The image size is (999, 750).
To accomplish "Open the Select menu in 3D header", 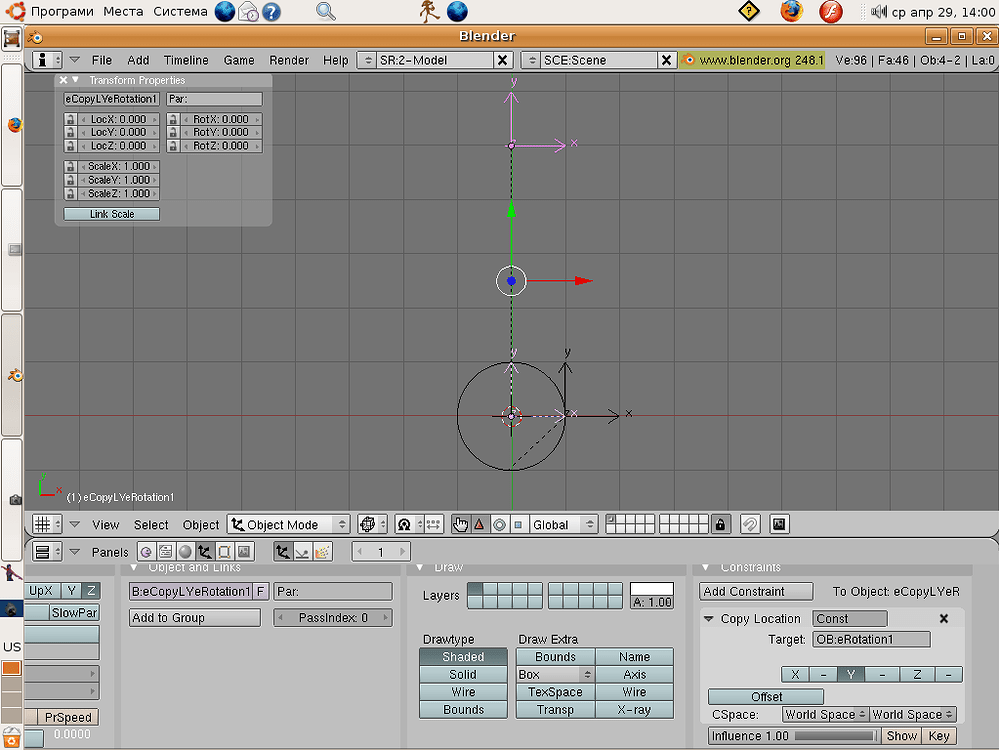I will [x=151, y=524].
